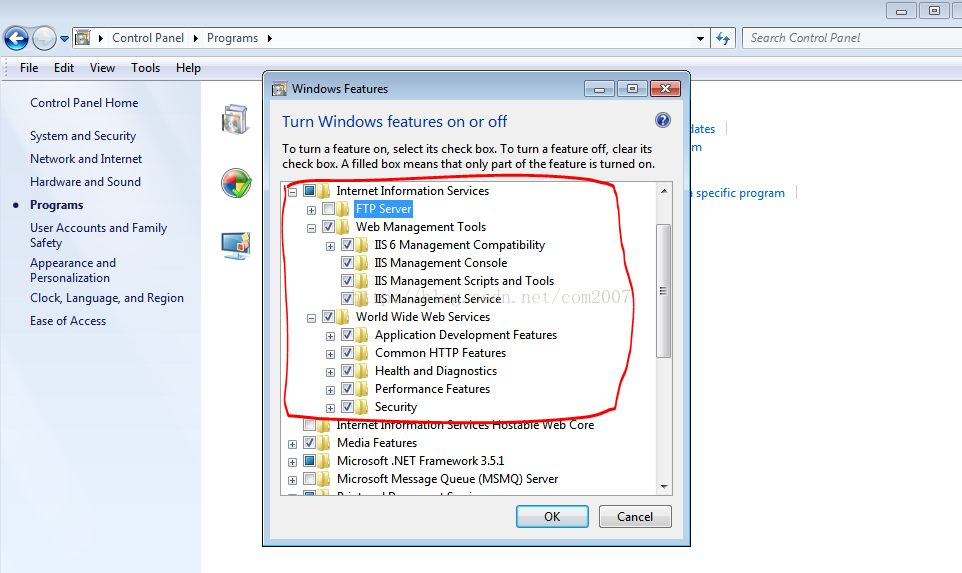Open recent pages dropdown next to Forward
The width and height of the screenshot is (962, 573).
point(64,39)
